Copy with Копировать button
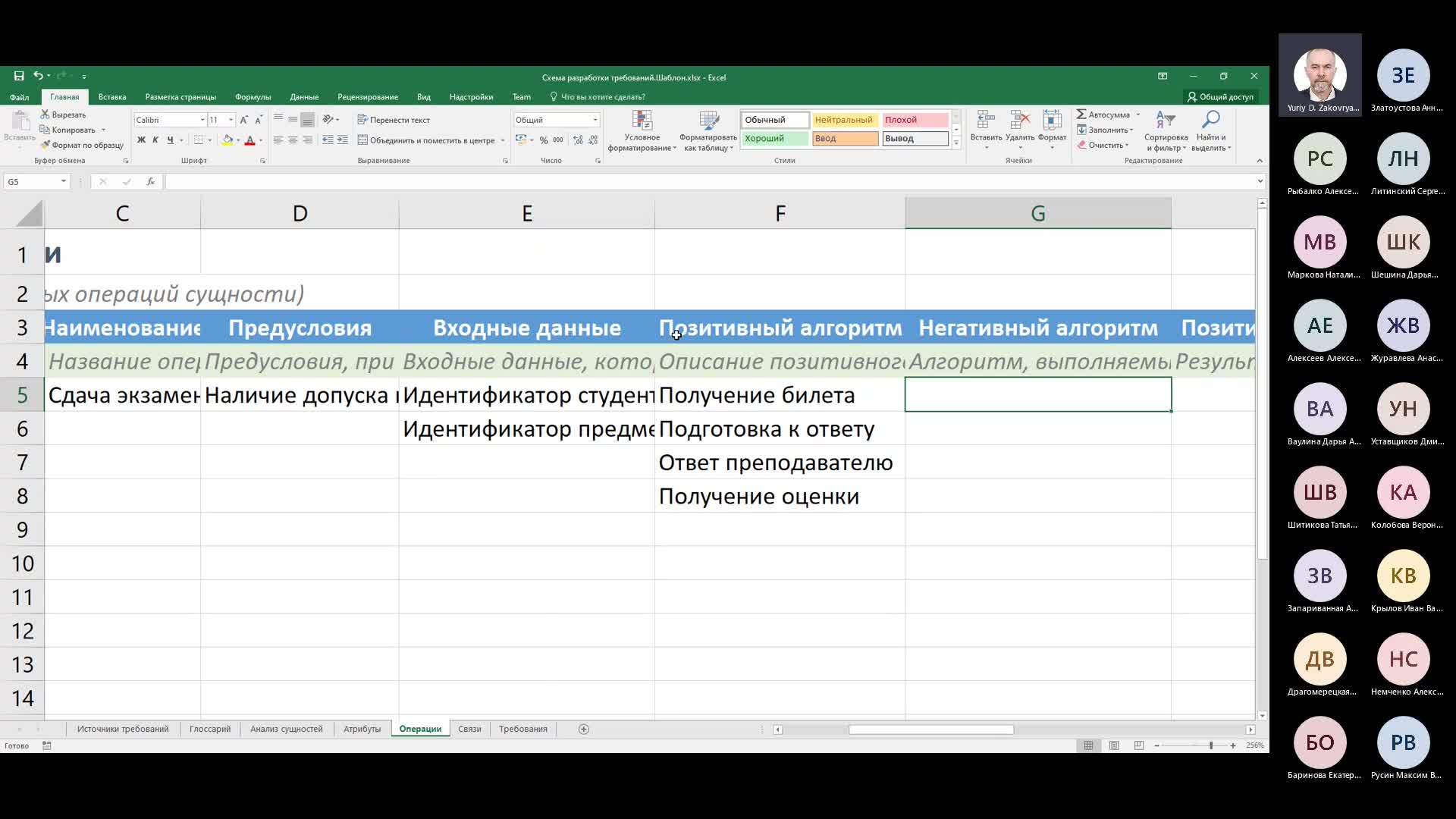The height and width of the screenshot is (819, 1456). (x=67, y=130)
